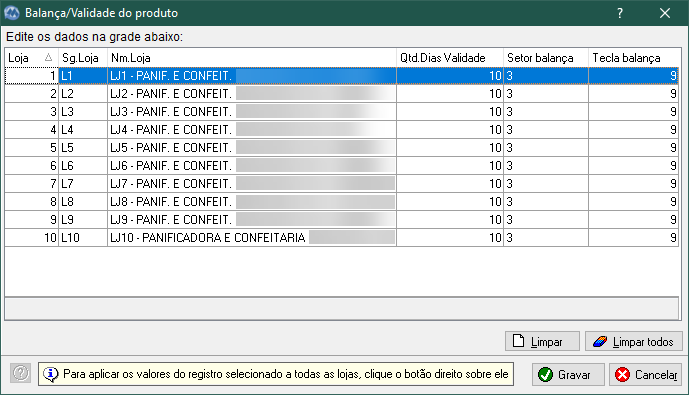Click the Gravar button
689x395 pixels.
(x=568, y=374)
